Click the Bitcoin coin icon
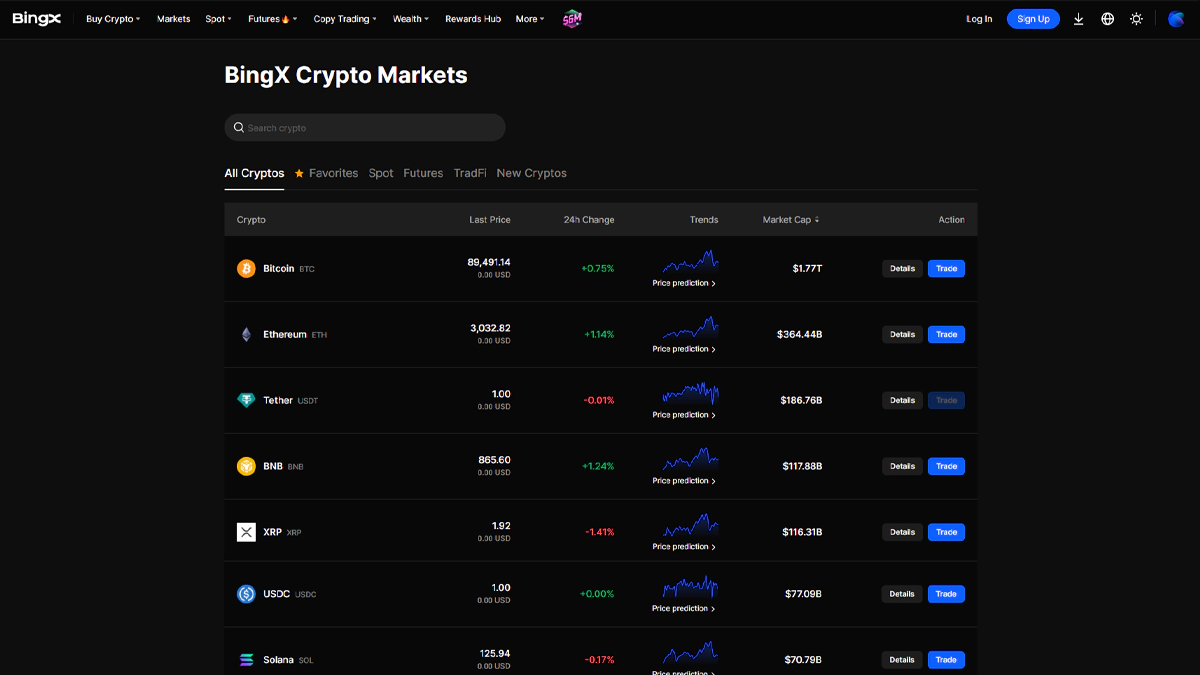This screenshot has width=1200, height=675. coord(246,269)
